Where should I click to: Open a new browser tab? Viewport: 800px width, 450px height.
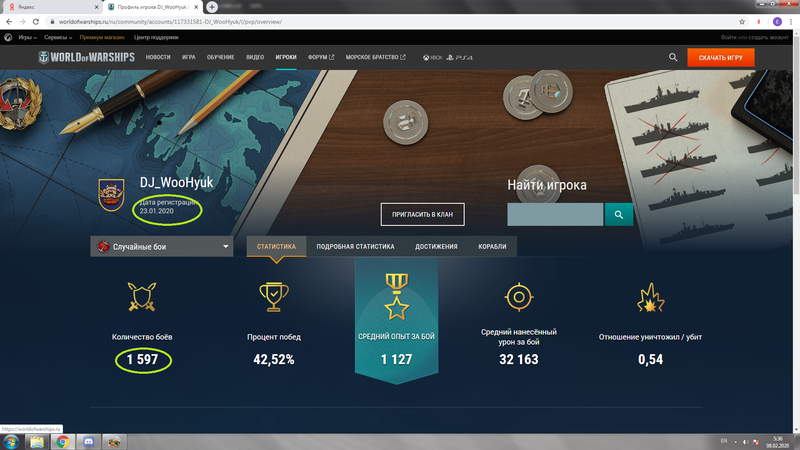click(212, 7)
